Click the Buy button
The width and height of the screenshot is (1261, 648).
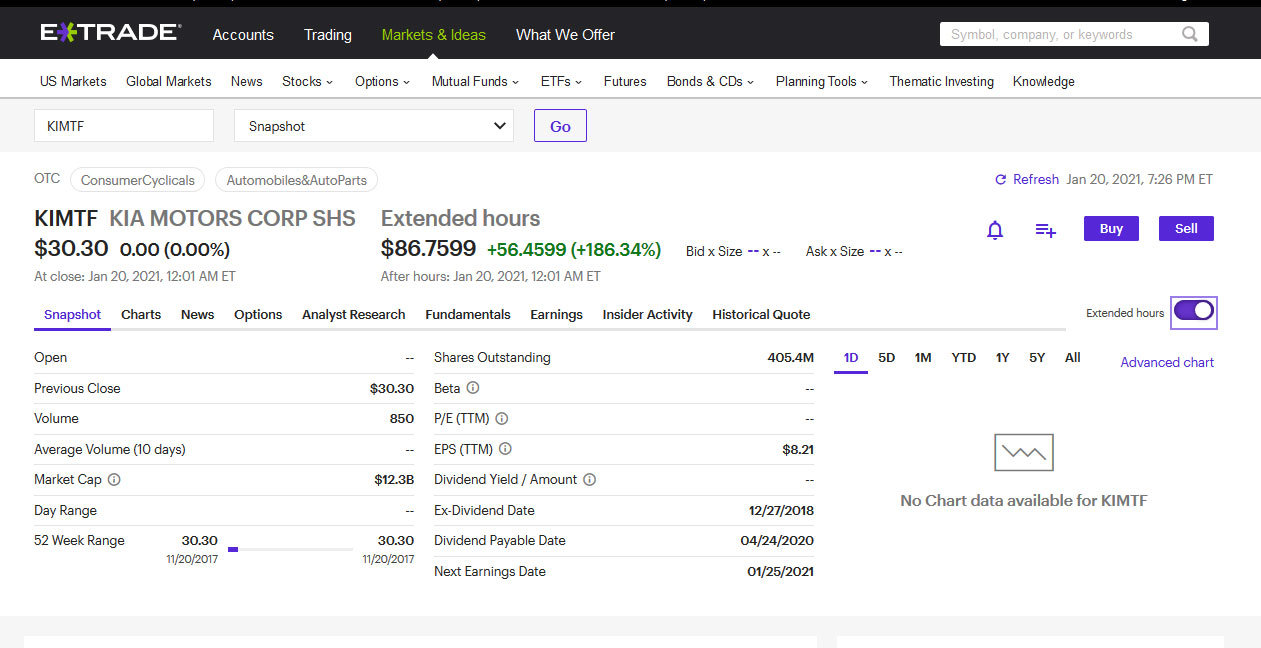coord(1112,229)
